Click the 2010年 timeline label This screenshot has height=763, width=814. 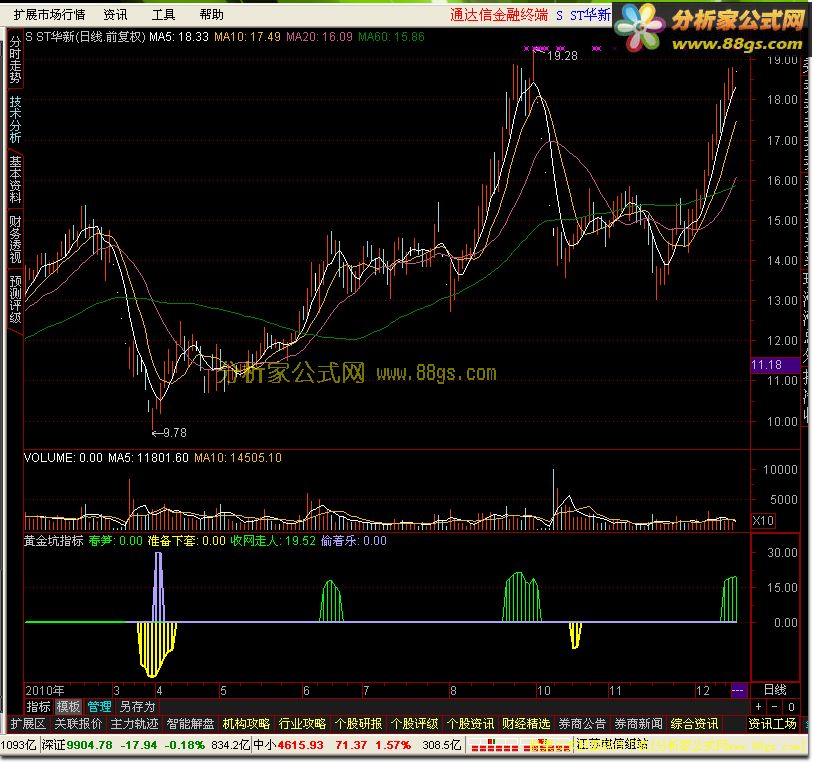tap(45, 690)
